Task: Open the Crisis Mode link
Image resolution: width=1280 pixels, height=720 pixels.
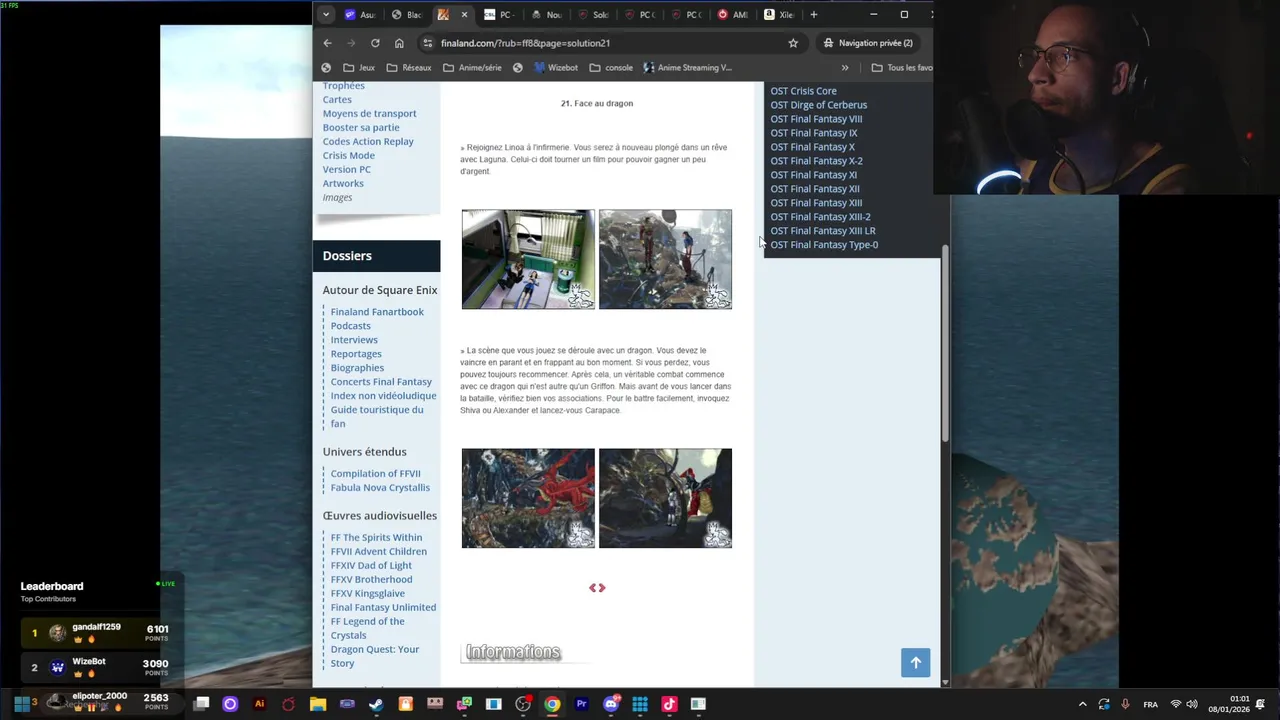Action: pyautogui.click(x=348, y=155)
